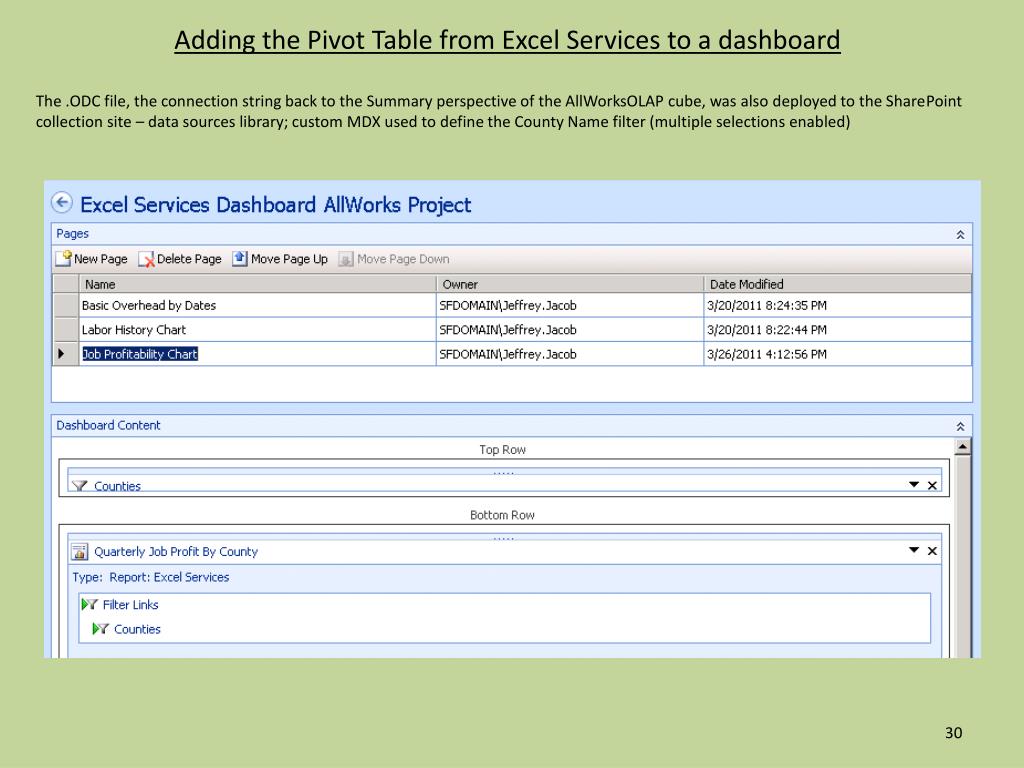Open the Quarterly Job Profit By County dropdown arrow

914,551
